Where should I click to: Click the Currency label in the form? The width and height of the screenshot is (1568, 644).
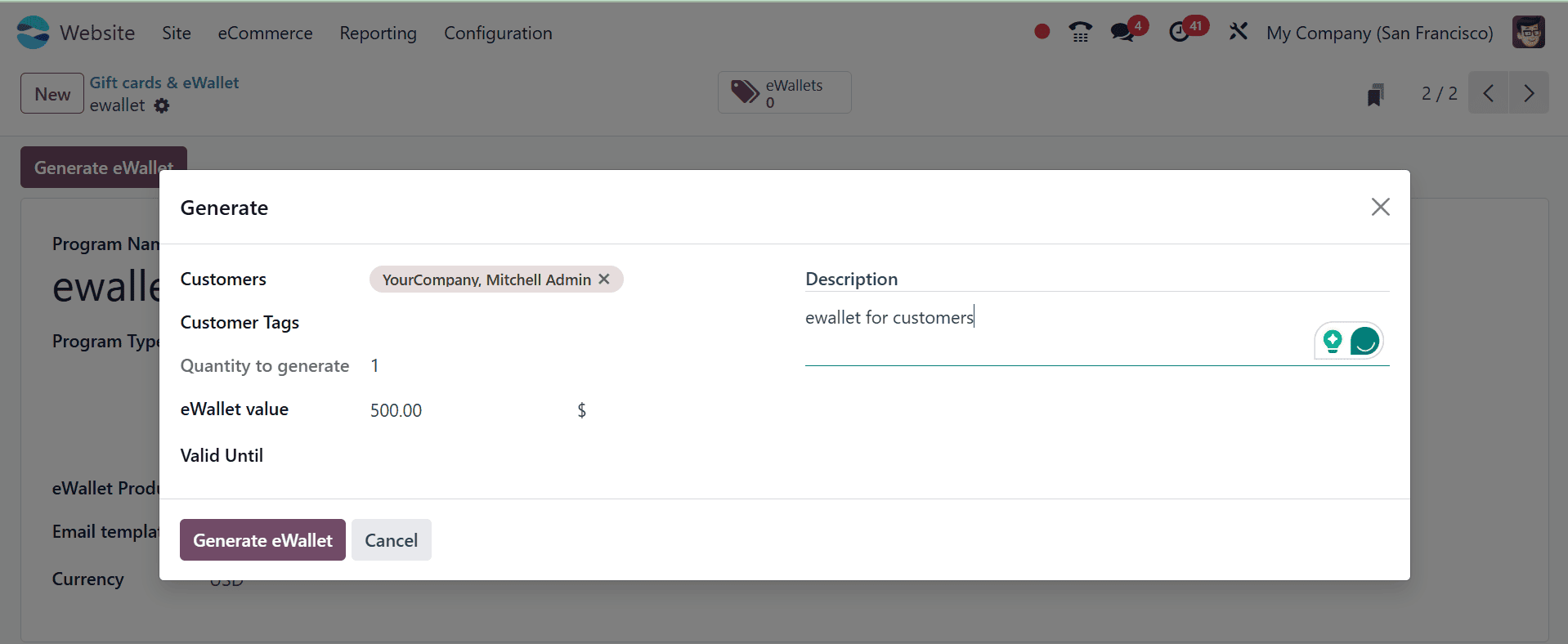[88, 579]
